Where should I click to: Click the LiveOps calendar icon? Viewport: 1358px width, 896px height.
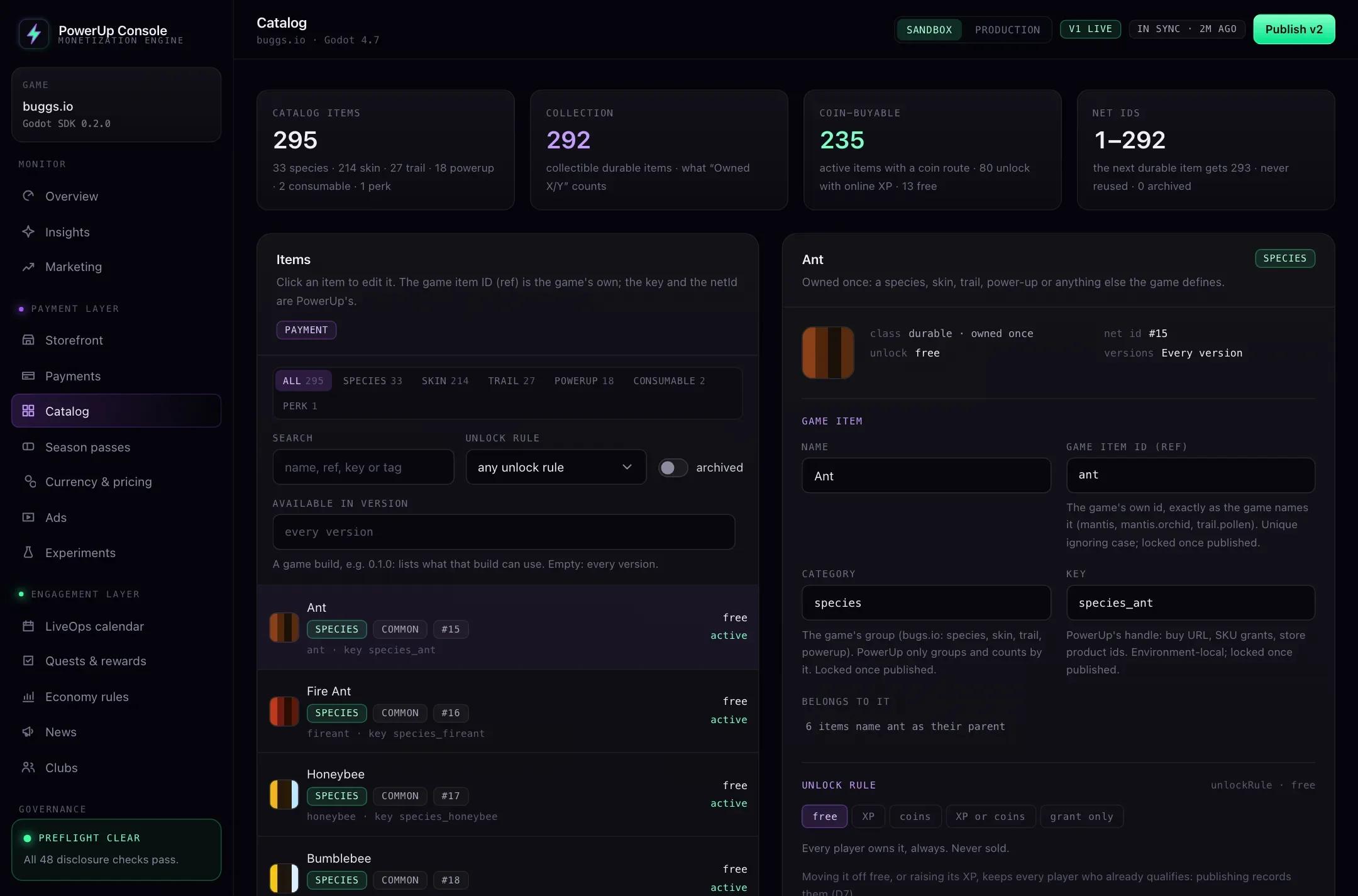click(x=28, y=626)
